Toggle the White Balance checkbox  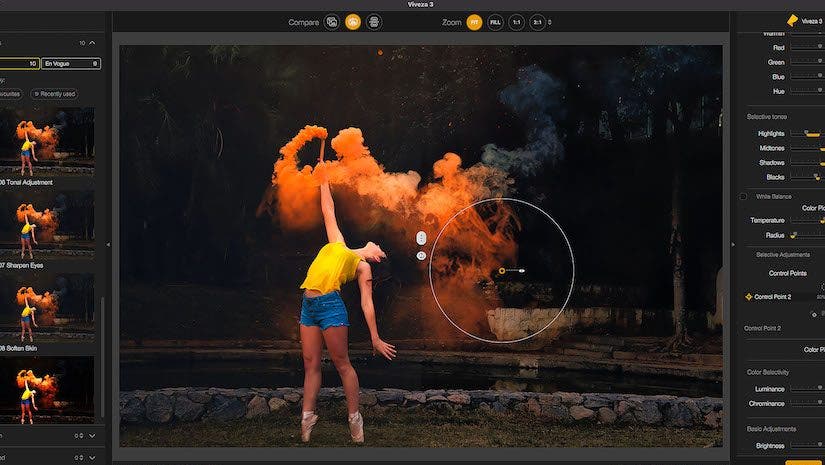(743, 196)
